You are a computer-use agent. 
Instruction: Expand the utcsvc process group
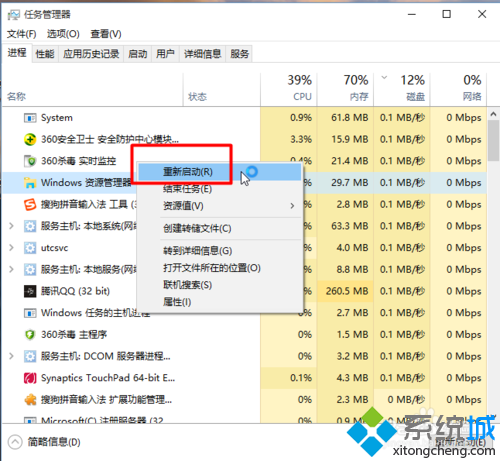pyautogui.click(x=11, y=248)
